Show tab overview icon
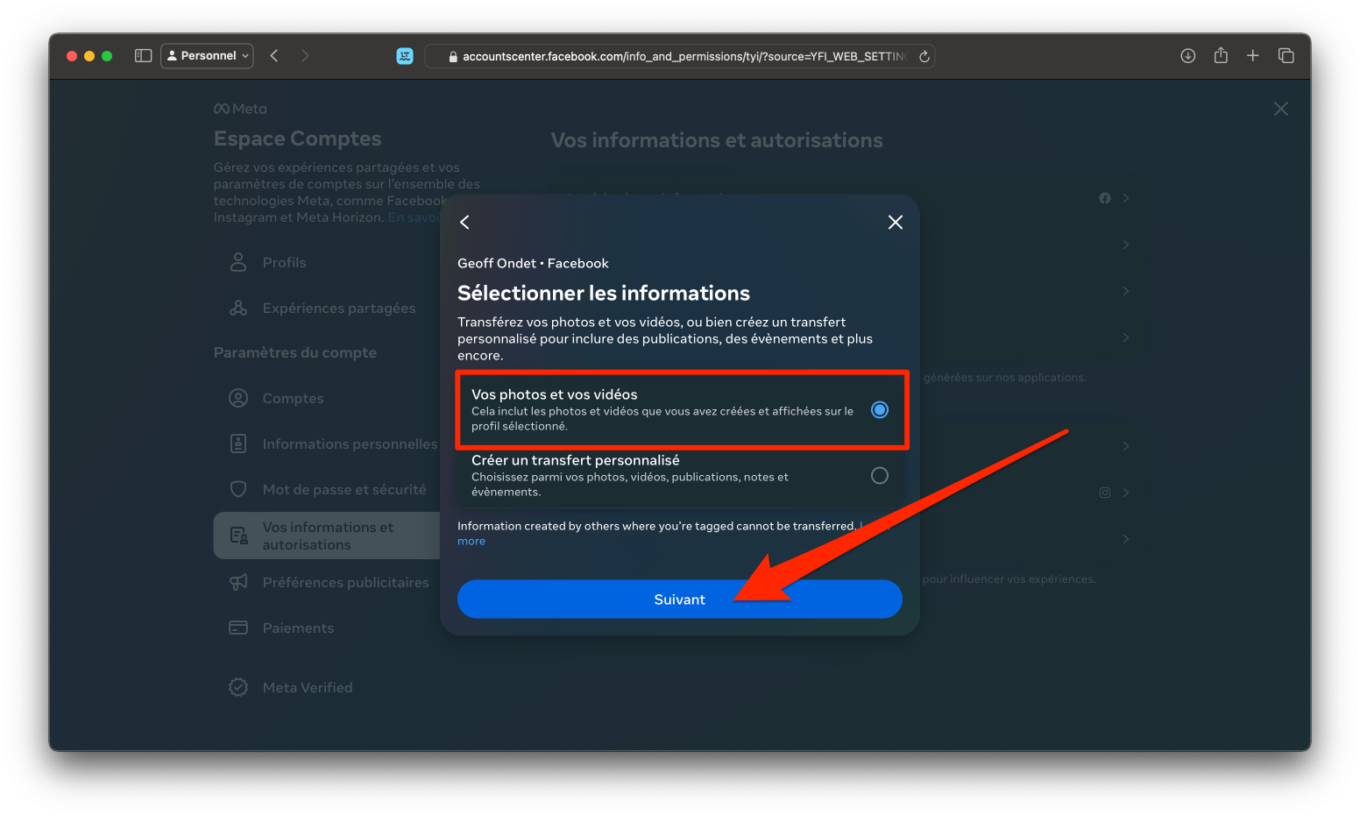This screenshot has height=816, width=1360. click(1286, 56)
